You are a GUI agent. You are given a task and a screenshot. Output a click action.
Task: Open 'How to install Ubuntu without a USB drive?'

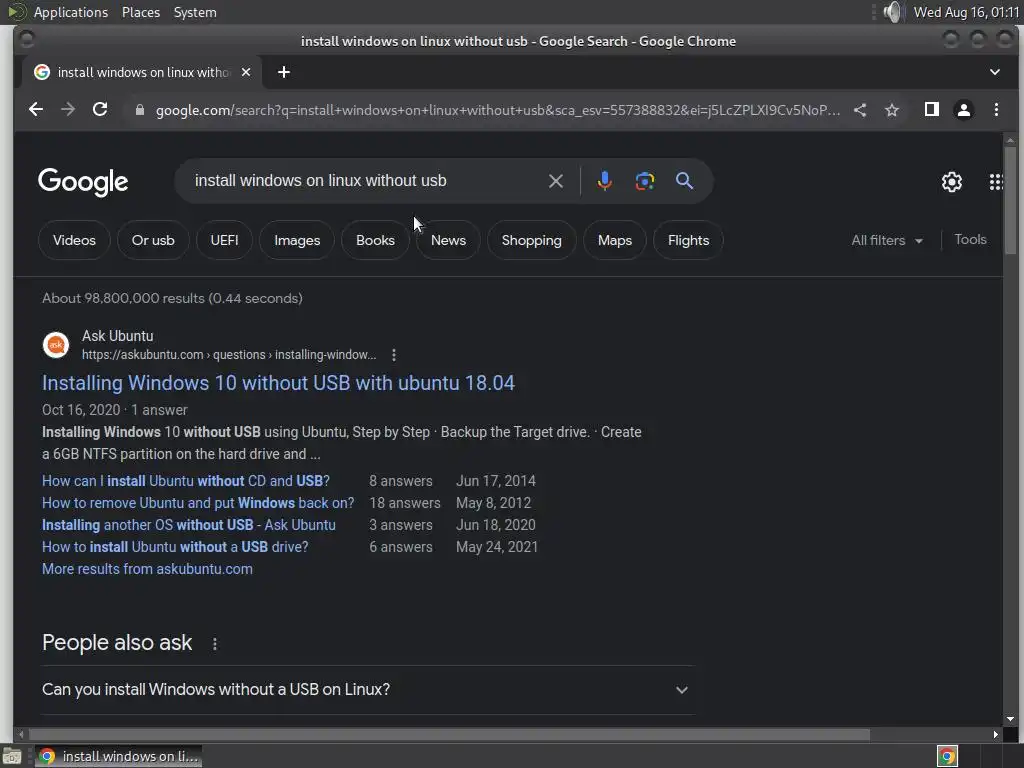(x=175, y=547)
